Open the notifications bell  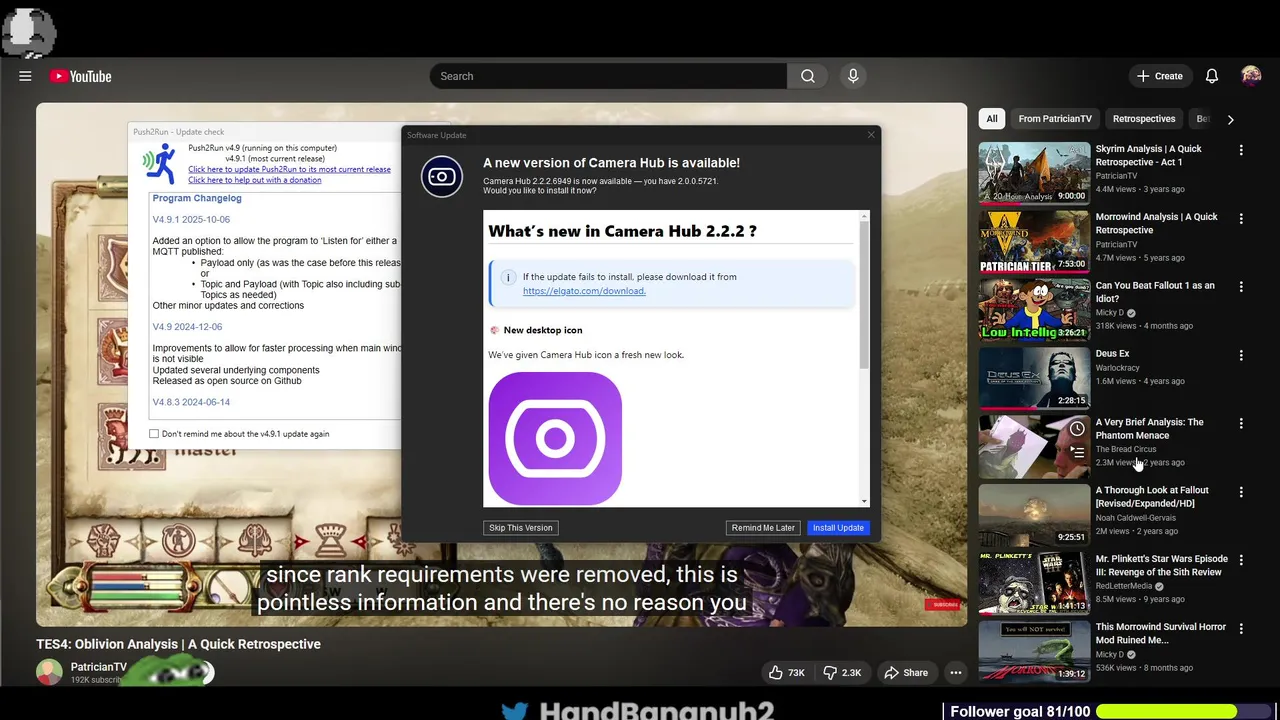pyautogui.click(x=1212, y=76)
